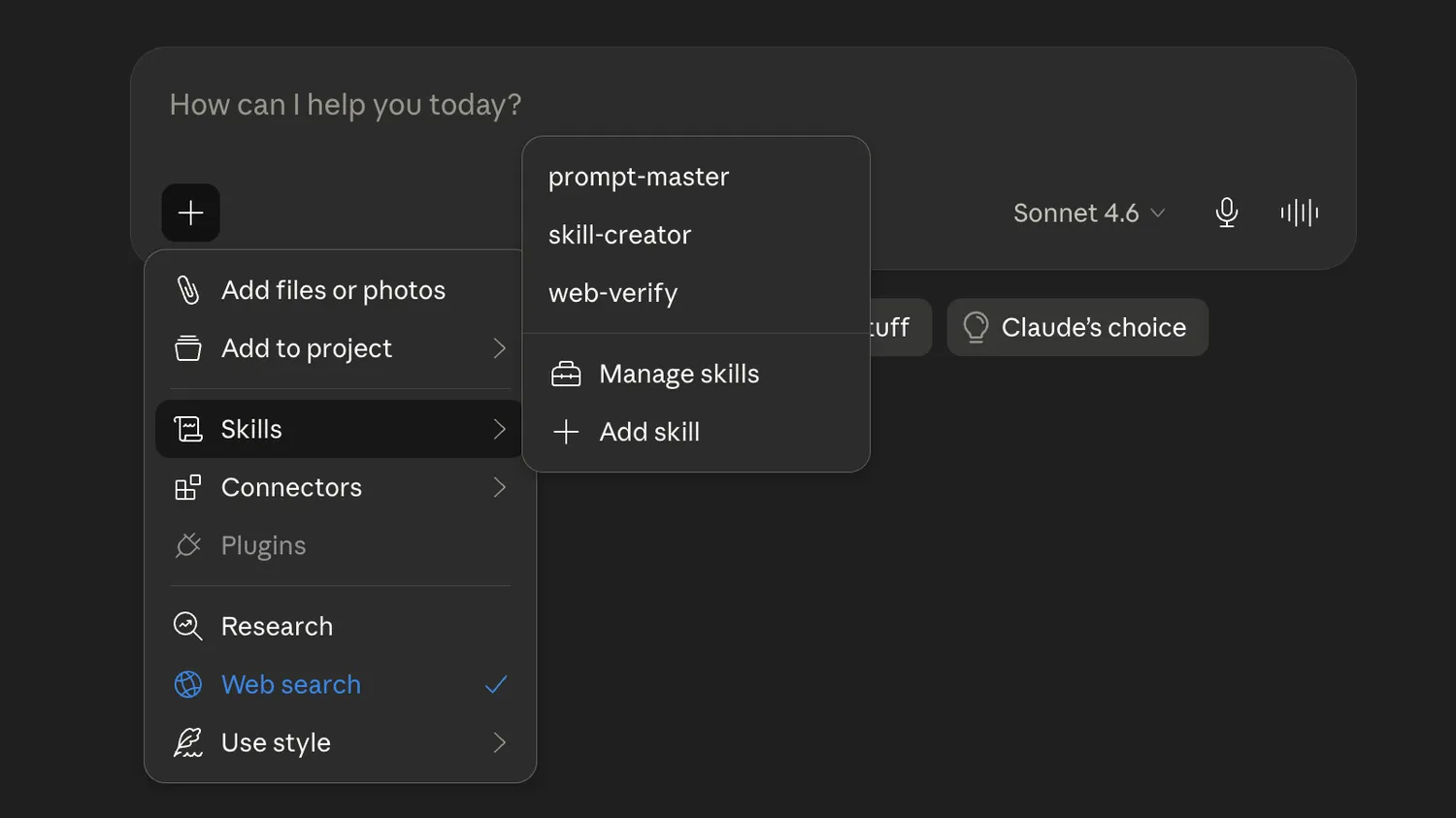Screen dimensions: 1456x818
Task: Start dictation with the microphone icon
Action: click(1227, 213)
